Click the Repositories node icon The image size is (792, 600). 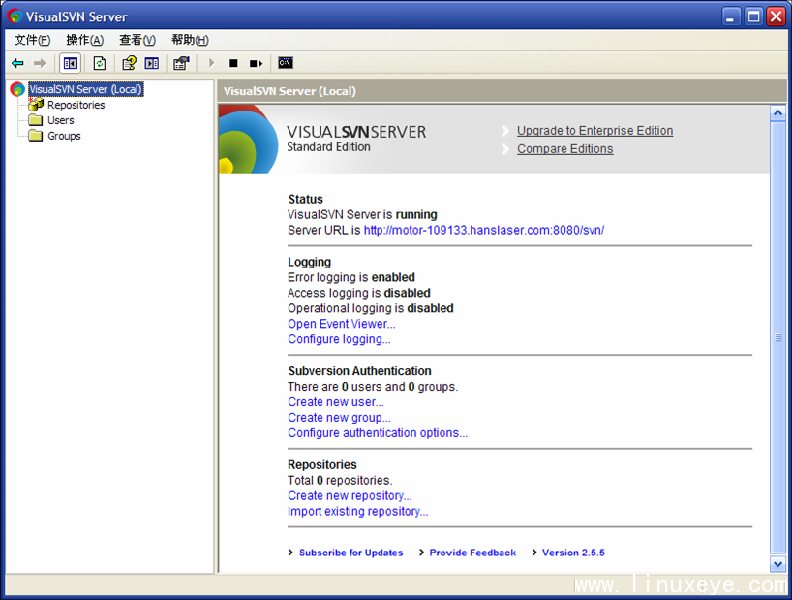coord(35,105)
